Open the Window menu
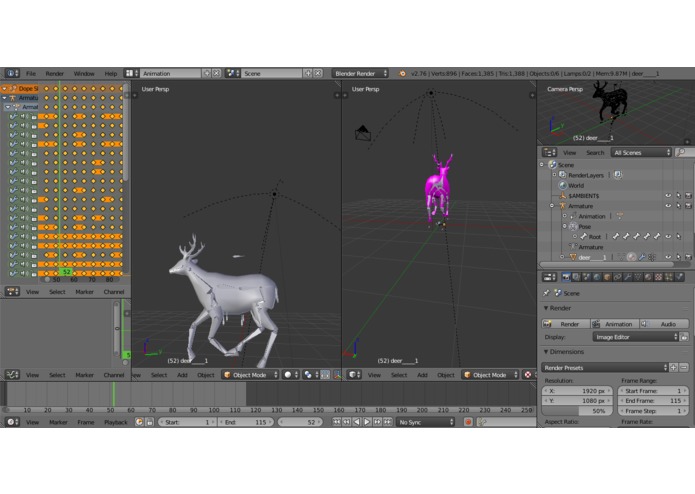Viewport: 695px width, 494px height. [x=84, y=73]
